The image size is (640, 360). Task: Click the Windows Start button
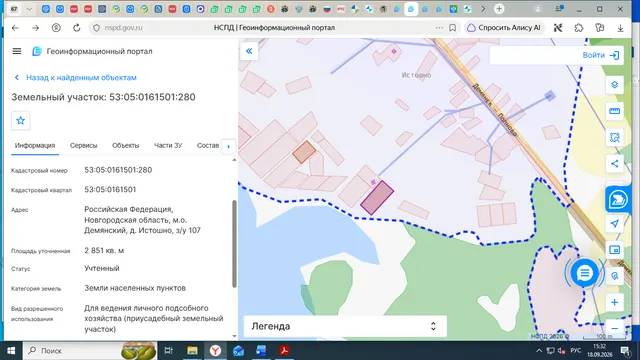pos(11,351)
